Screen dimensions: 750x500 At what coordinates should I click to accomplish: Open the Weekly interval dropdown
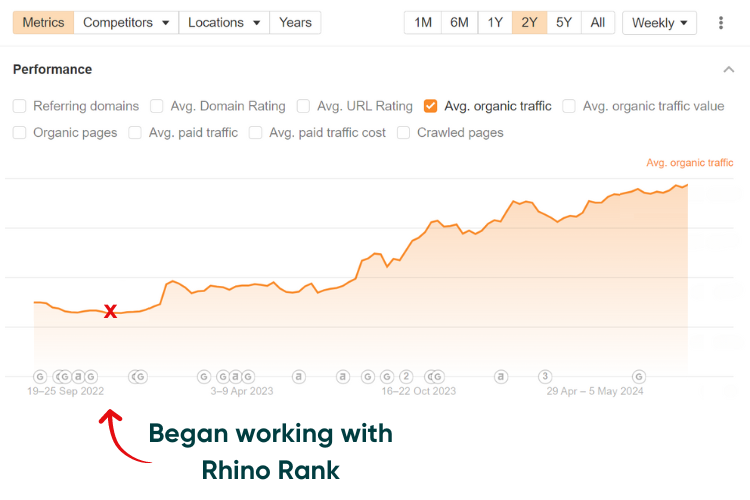click(659, 22)
